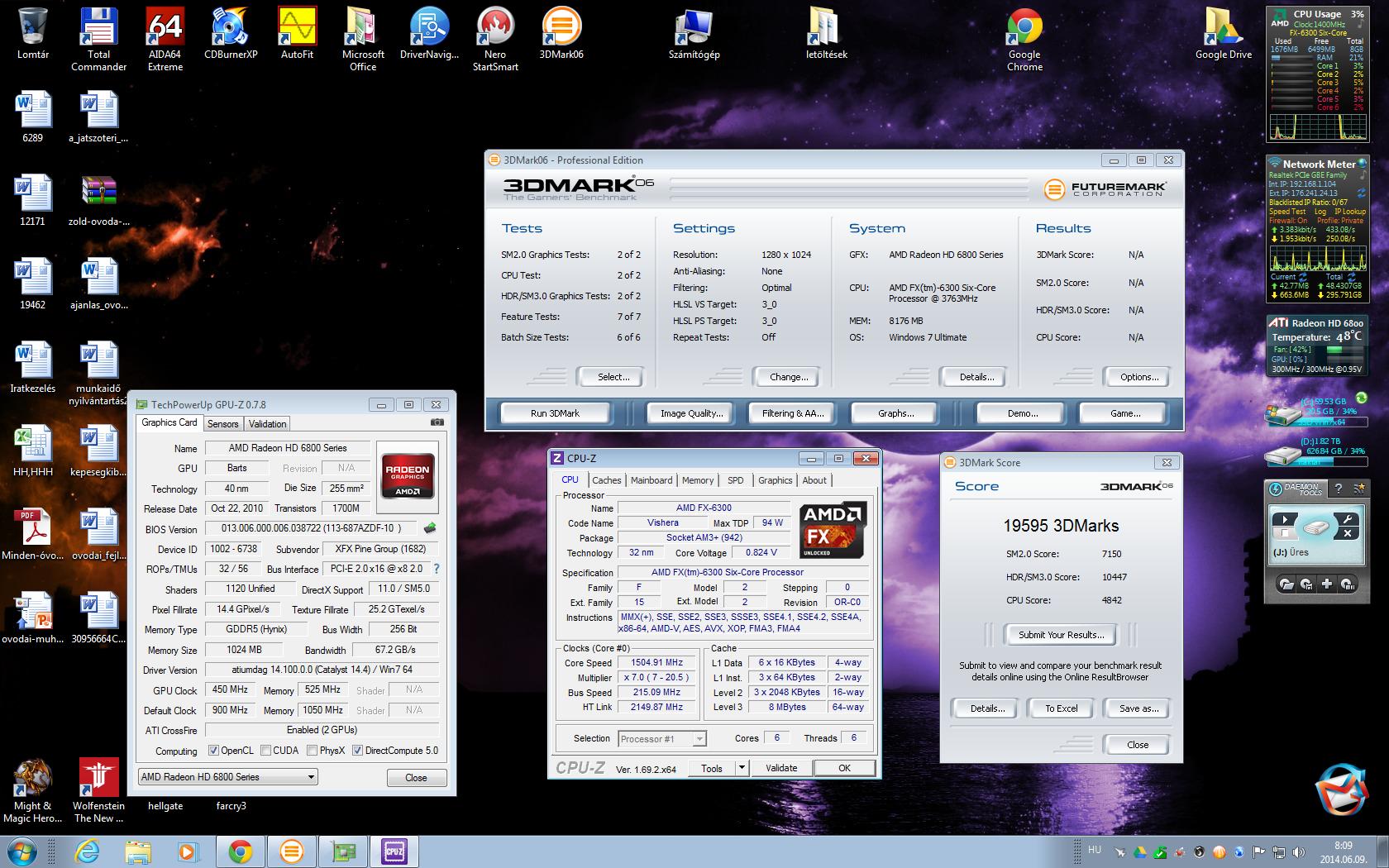The height and width of the screenshot is (868, 1389).
Task: Open the Caches tab in CPU-Z
Action: pos(606,480)
